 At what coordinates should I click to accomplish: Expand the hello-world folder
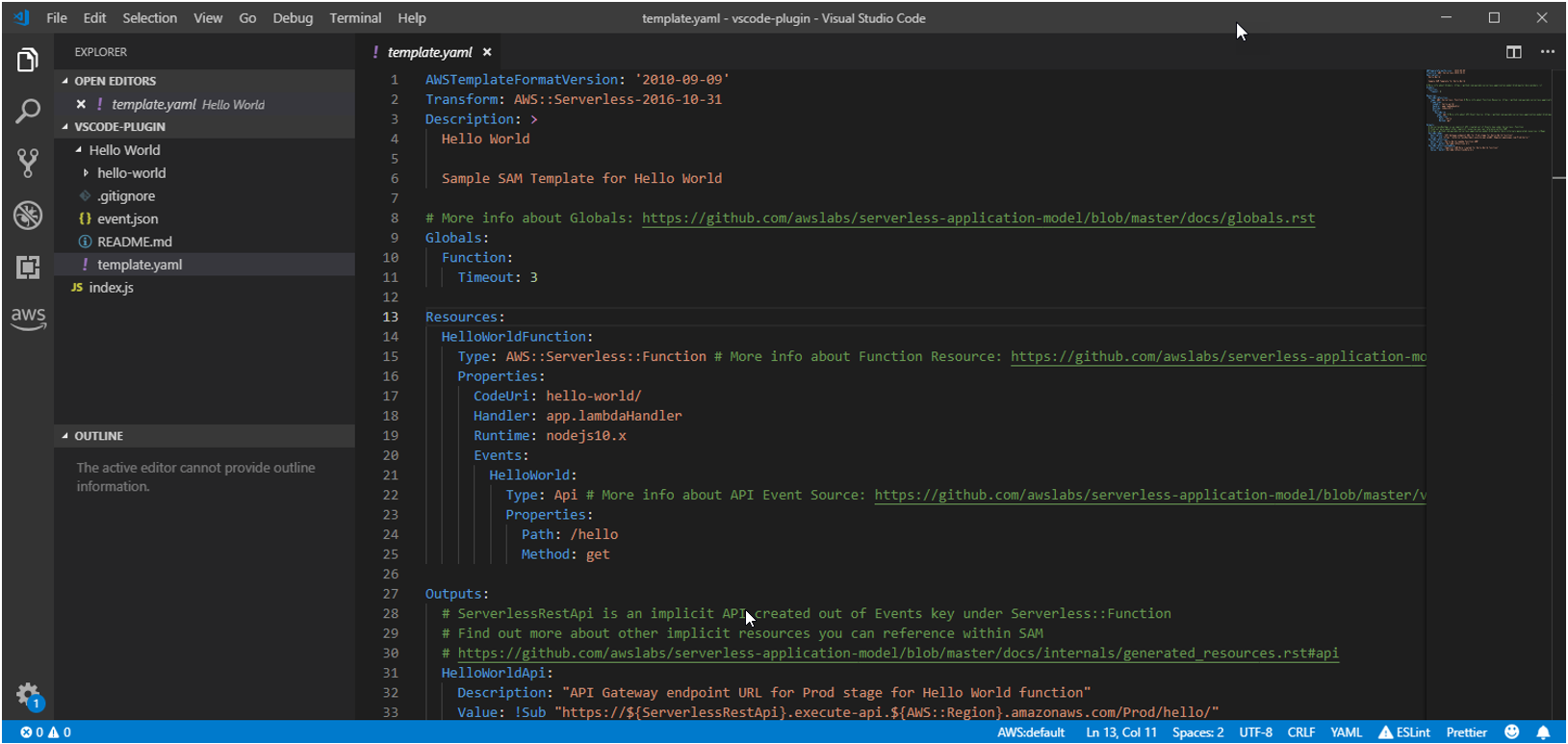point(131,173)
